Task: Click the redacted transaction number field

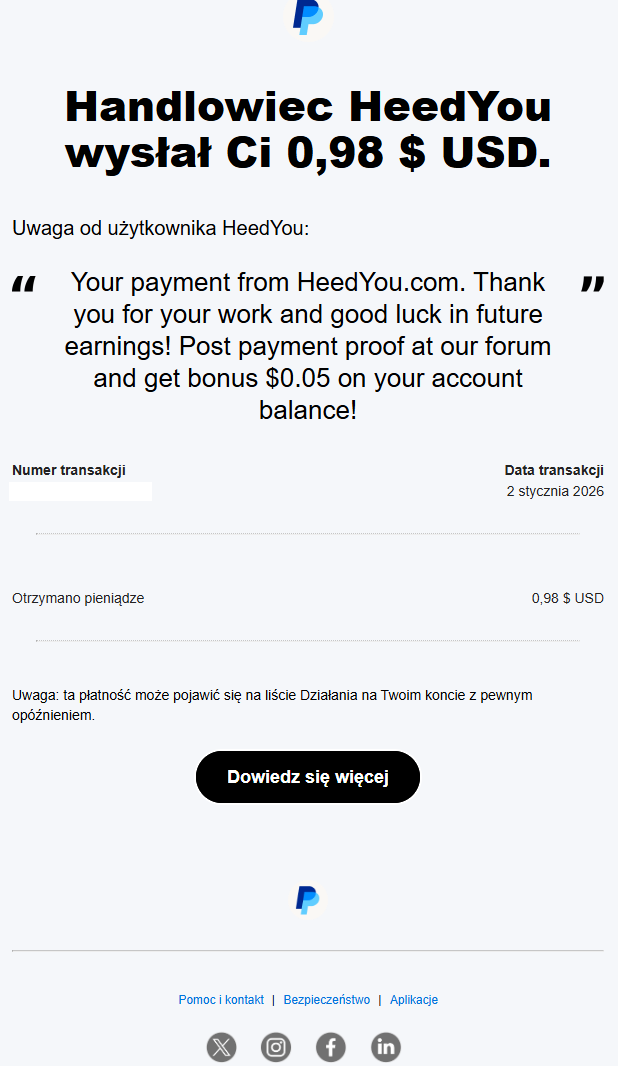Action: pos(81,491)
